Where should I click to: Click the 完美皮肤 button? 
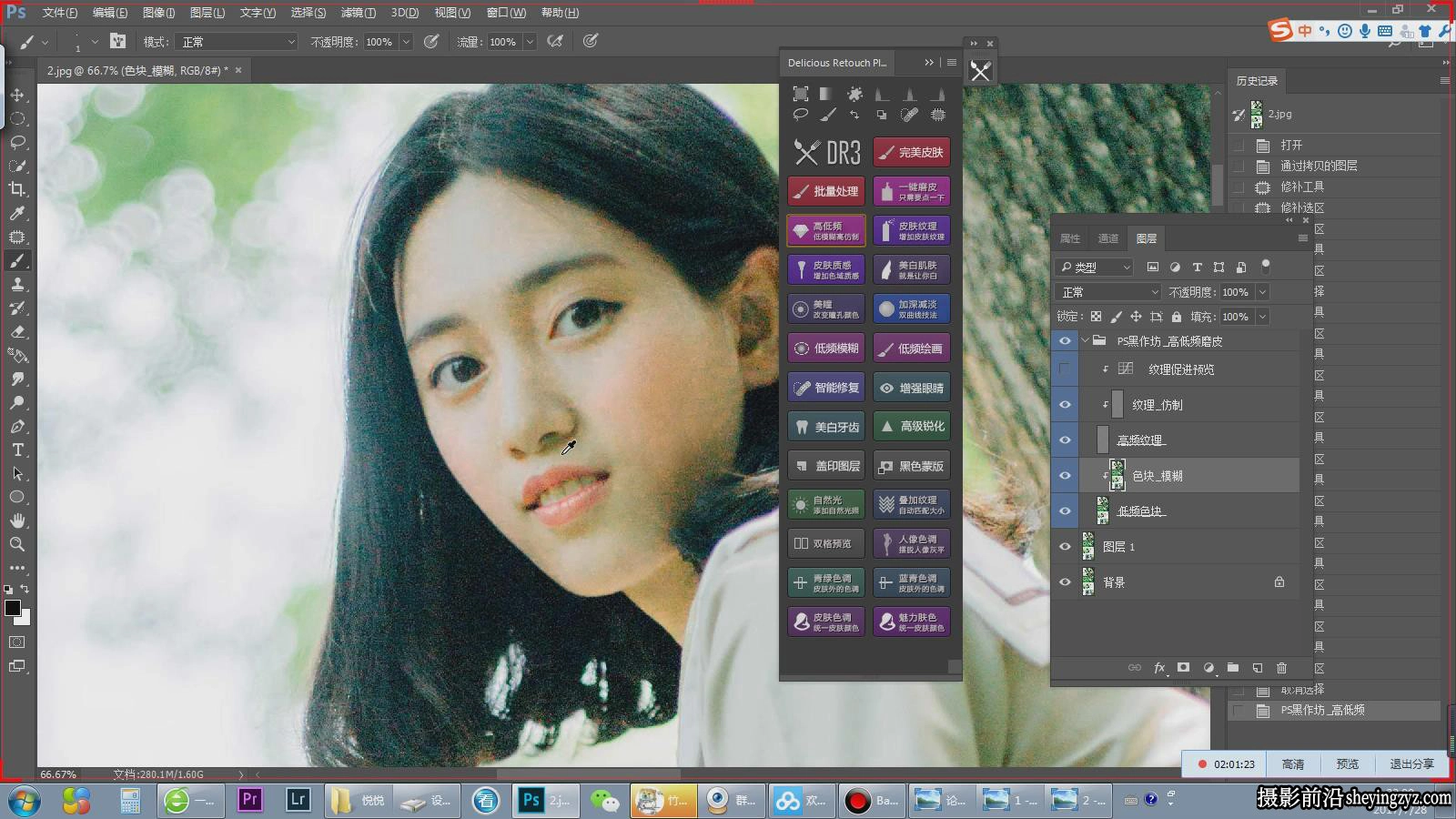pos(912,152)
